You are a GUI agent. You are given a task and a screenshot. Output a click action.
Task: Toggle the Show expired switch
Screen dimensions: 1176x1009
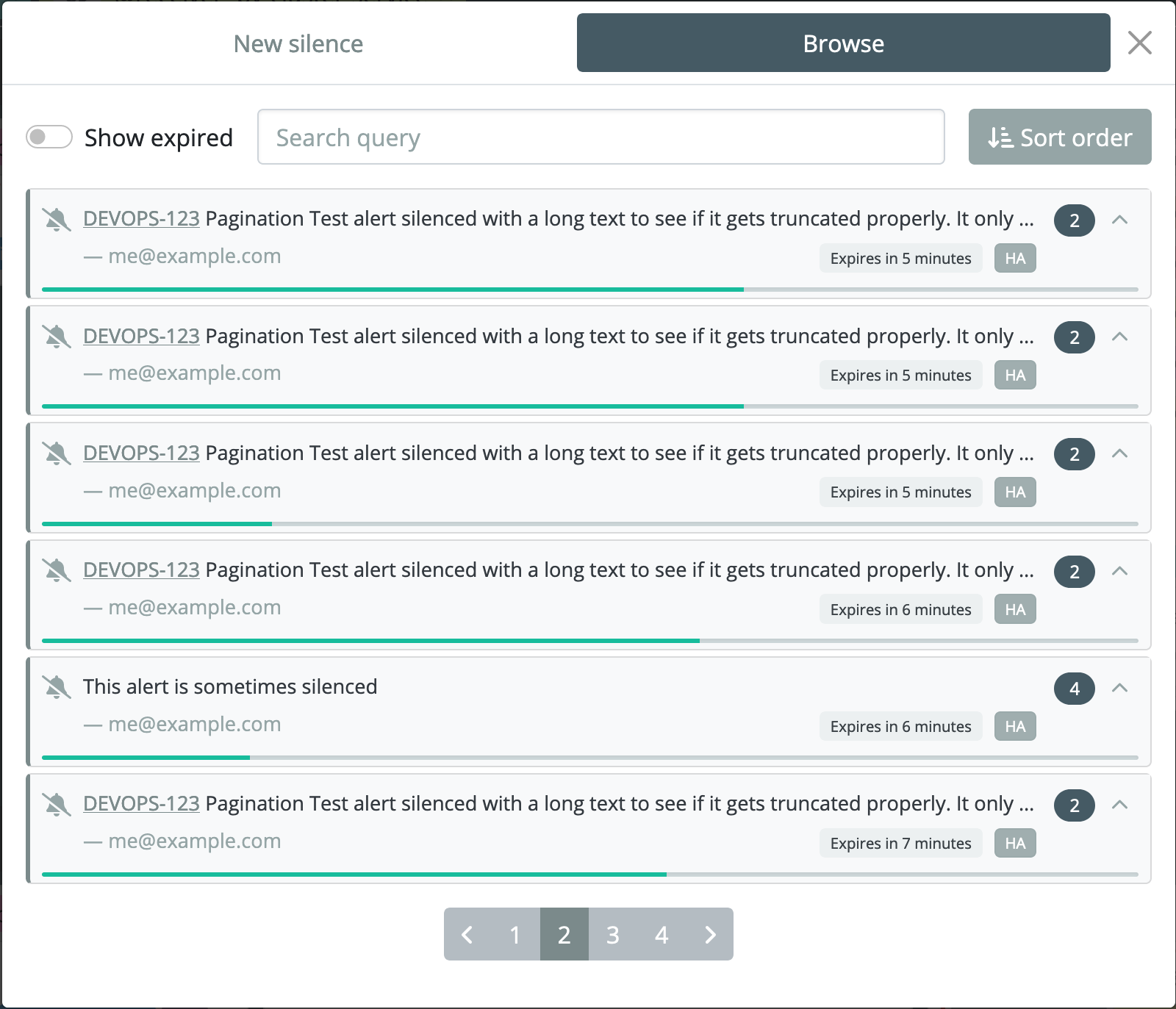[x=49, y=137]
